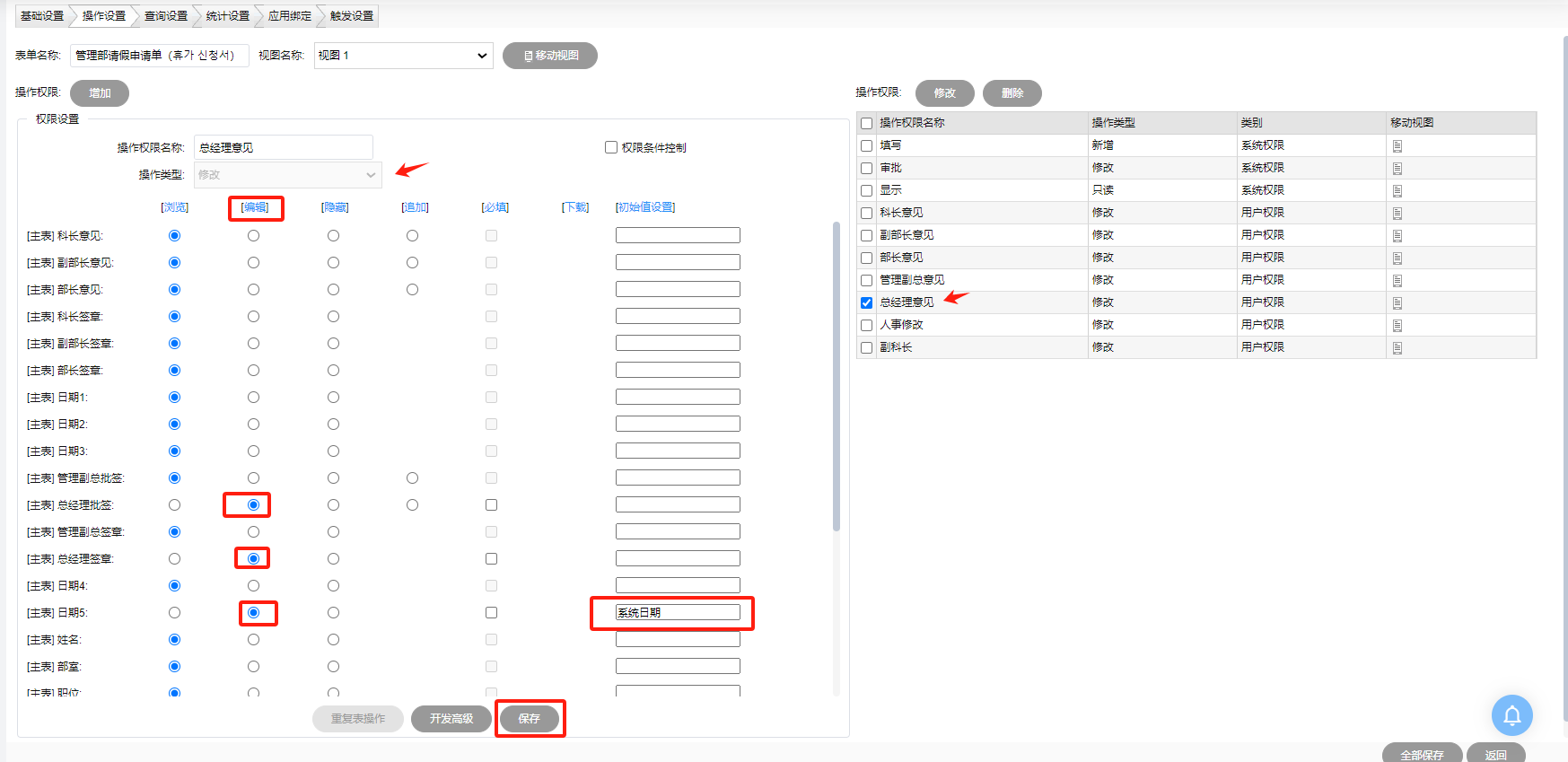This screenshot has width=1568, height=762.
Task: Open mobile view icon for 人事修改 row
Action: pos(1397,325)
